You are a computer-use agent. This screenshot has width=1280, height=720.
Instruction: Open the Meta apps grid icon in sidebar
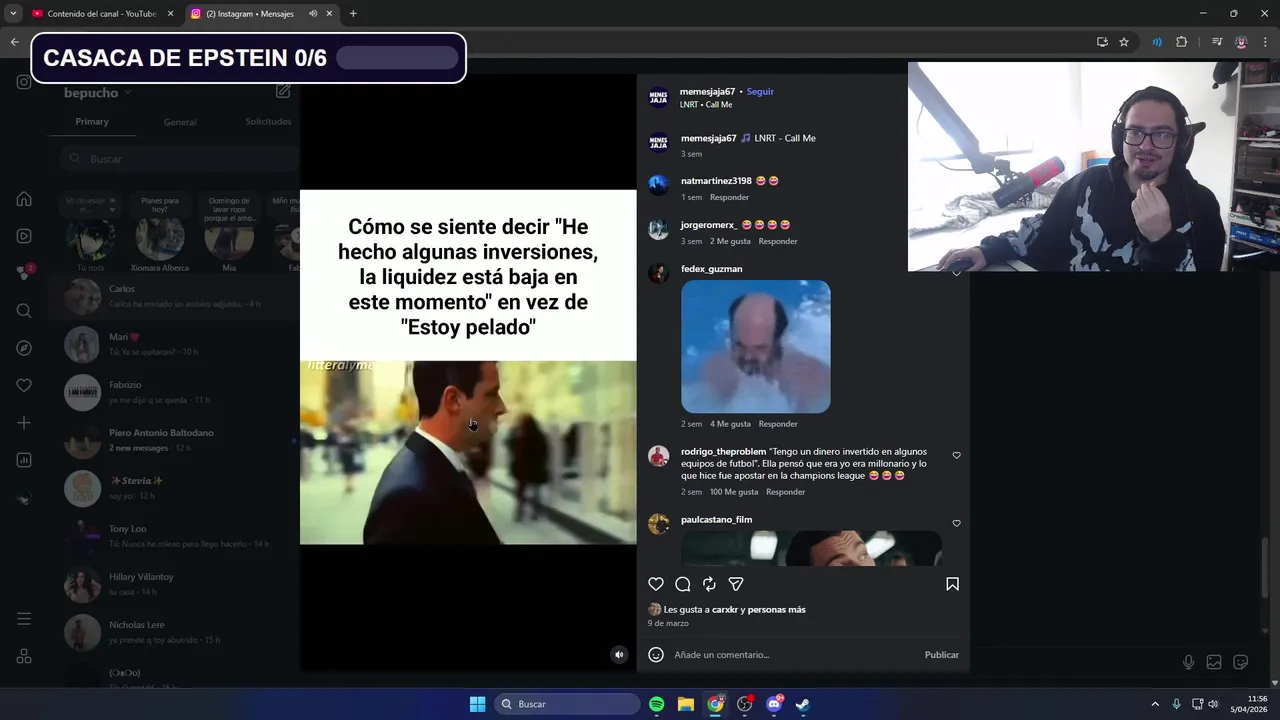(x=24, y=657)
